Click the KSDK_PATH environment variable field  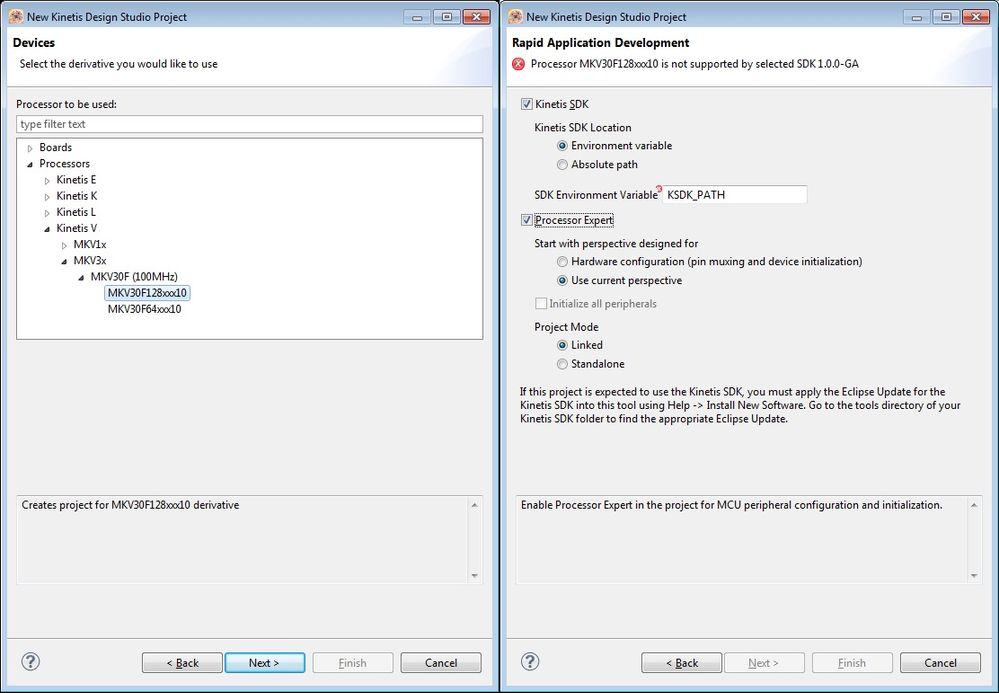[735, 195]
